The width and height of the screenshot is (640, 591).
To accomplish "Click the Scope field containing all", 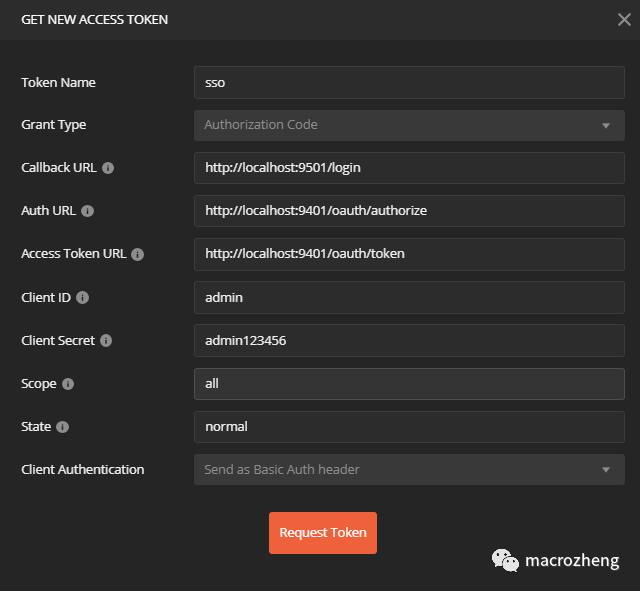I will (408, 384).
